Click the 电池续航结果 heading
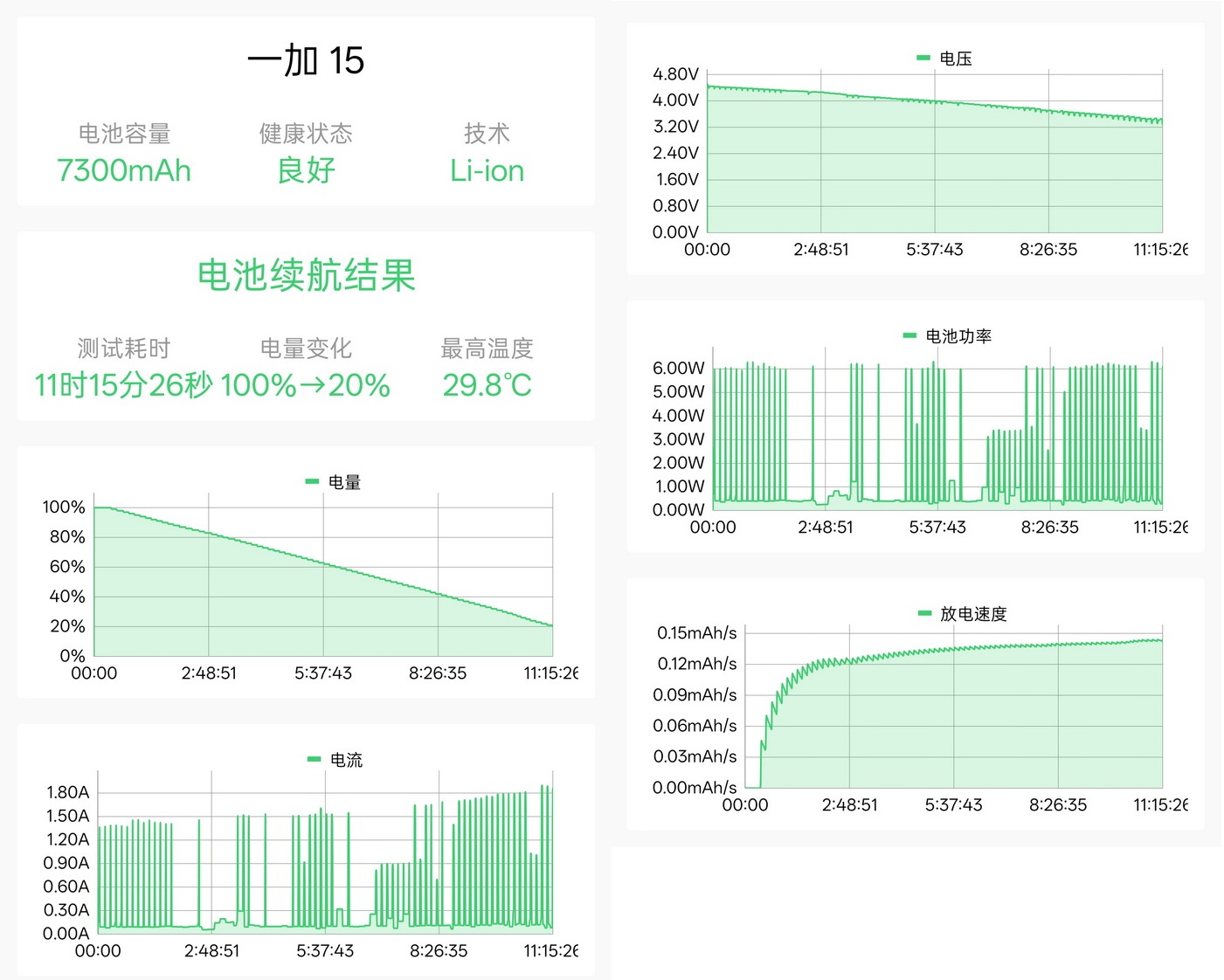The width and height of the screenshot is (1224, 980). 306,275
